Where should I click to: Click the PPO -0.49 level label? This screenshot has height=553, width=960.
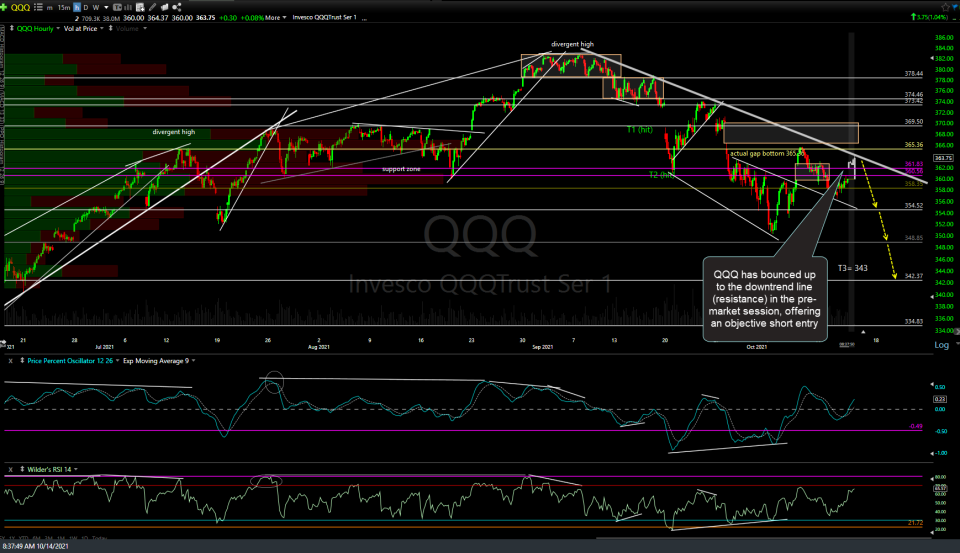[916, 426]
